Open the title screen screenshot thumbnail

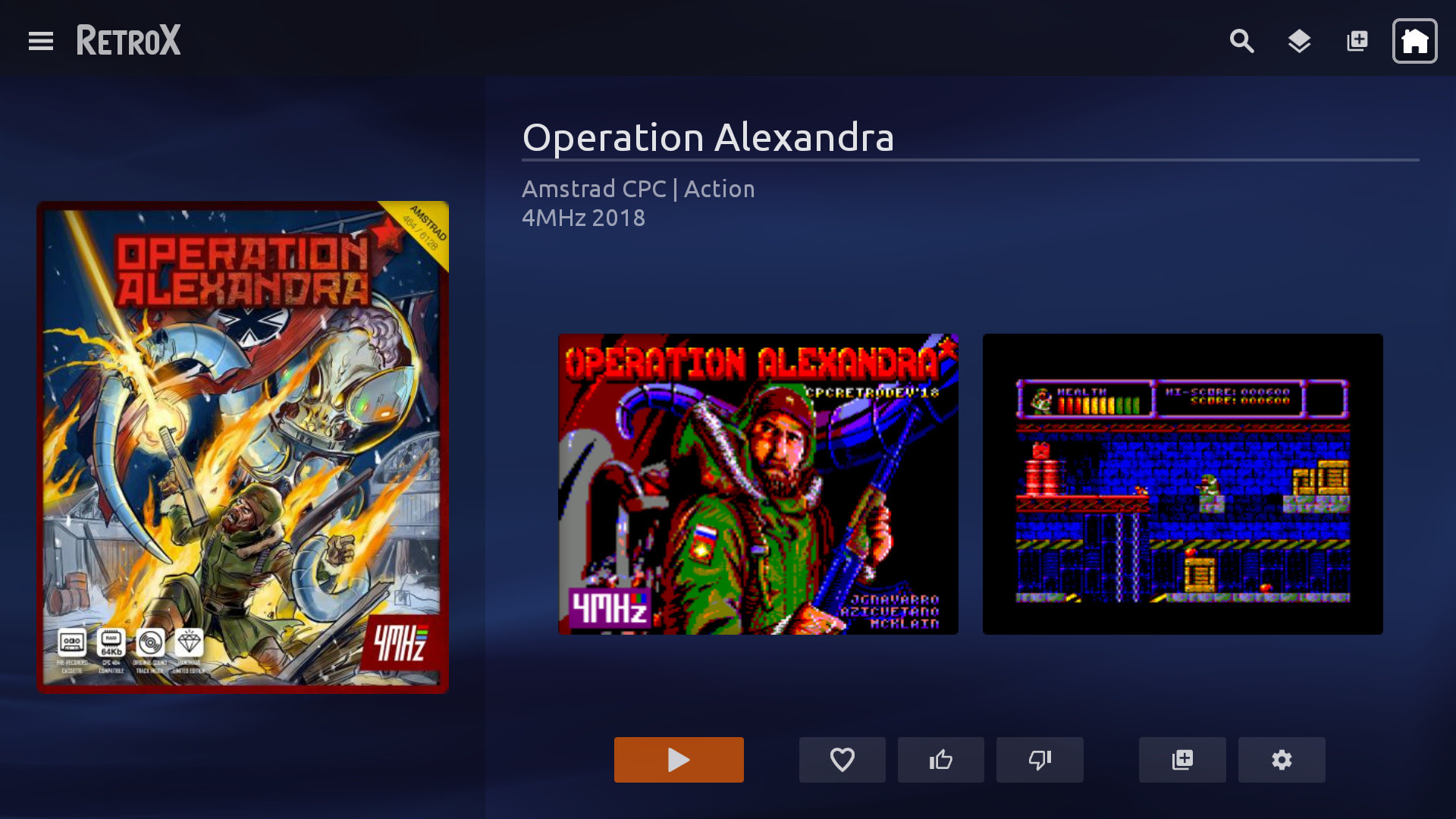pos(758,484)
